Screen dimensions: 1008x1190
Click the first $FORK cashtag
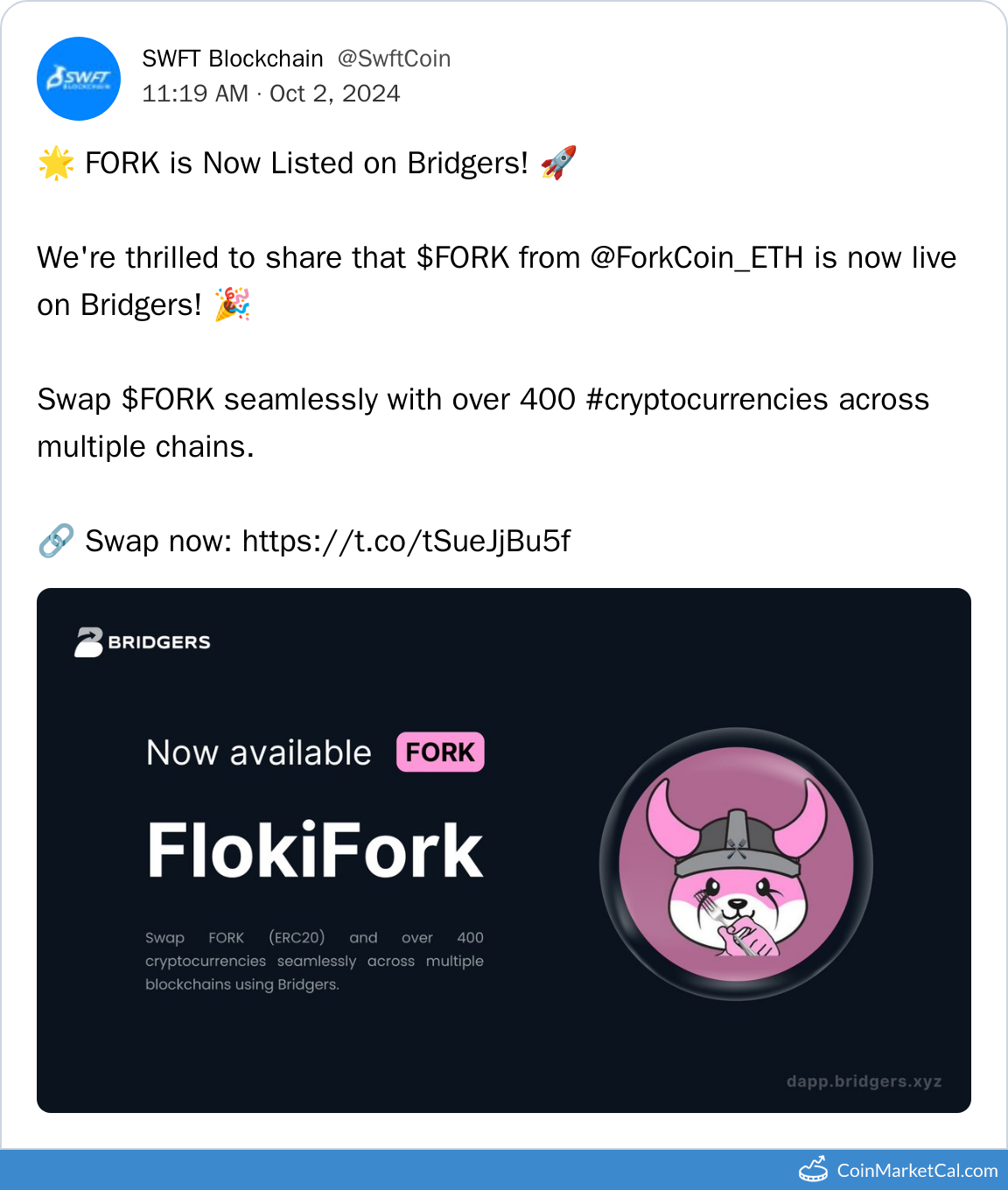pos(463,258)
